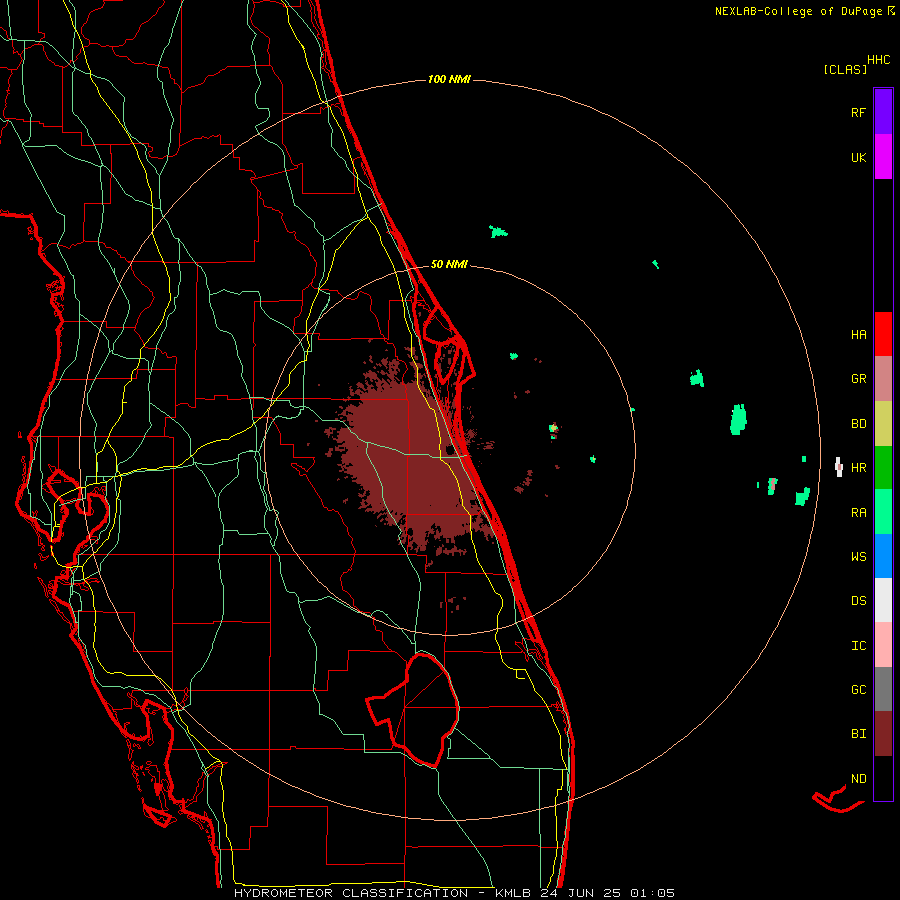
Task: Click the HR legend label
Action: [858, 468]
